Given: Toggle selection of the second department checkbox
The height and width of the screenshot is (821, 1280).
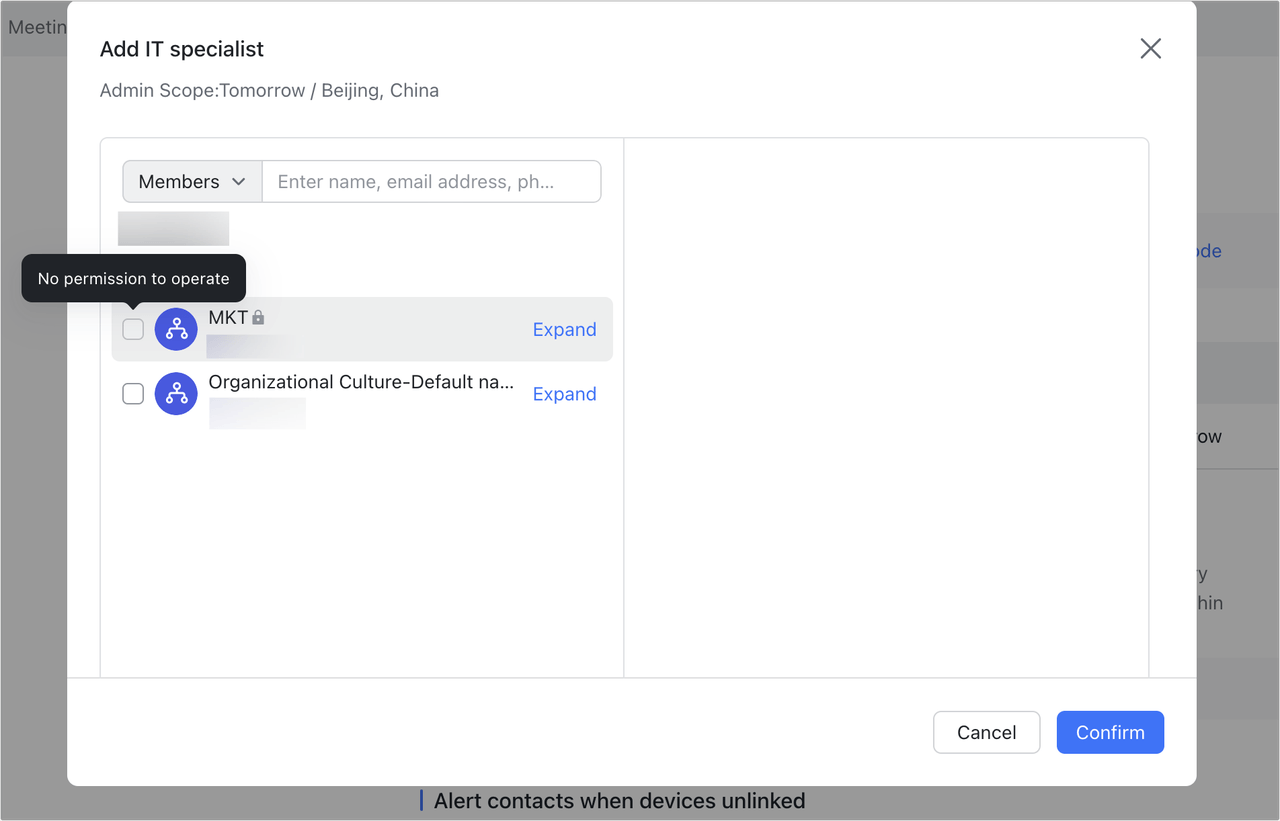Looking at the screenshot, I should pyautogui.click(x=132, y=394).
